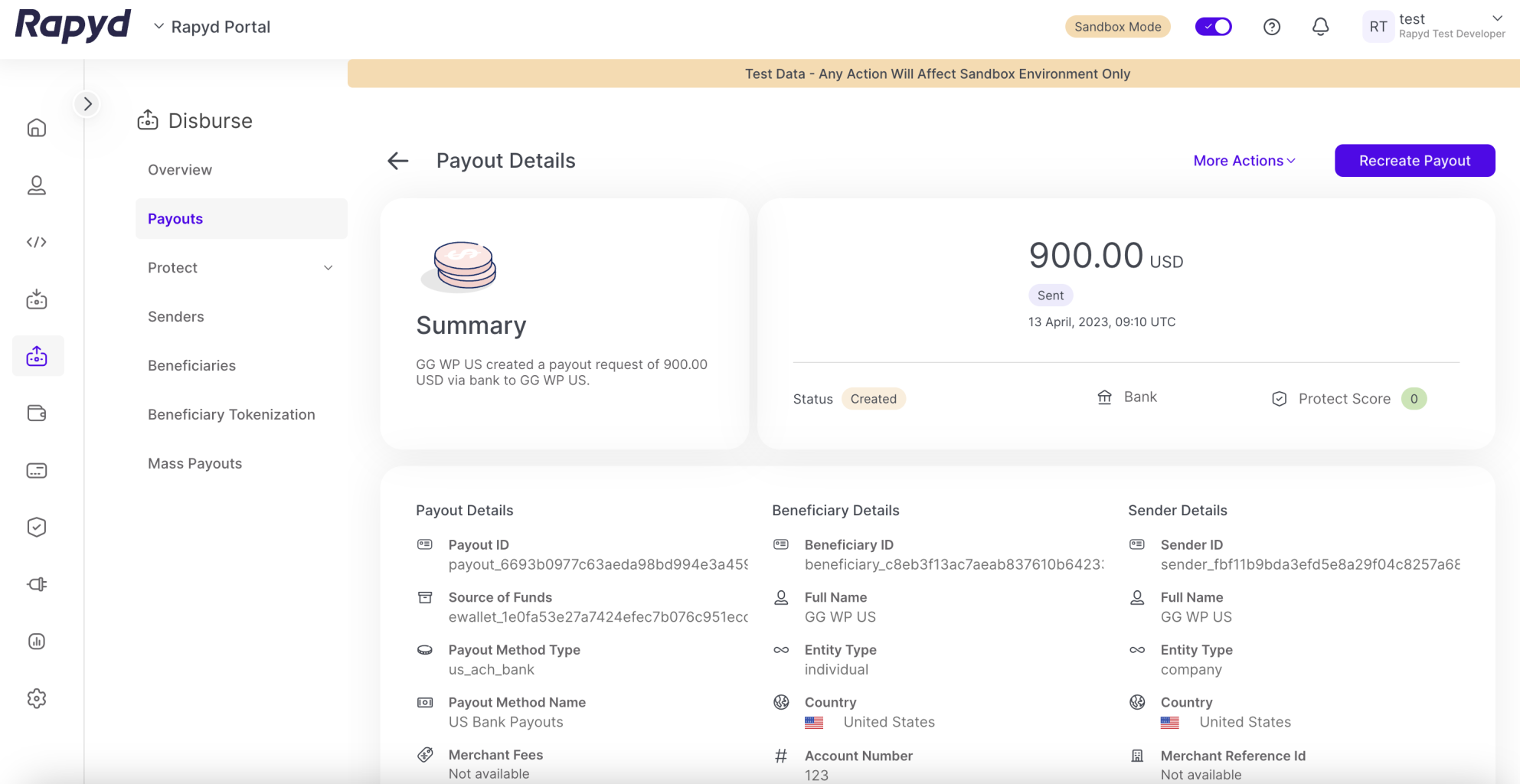Select Beneficiaries in the Disburse menu
The image size is (1520, 784).
click(x=191, y=365)
